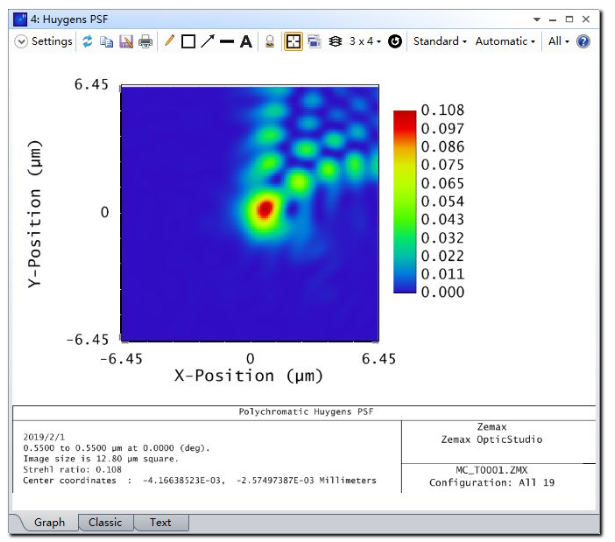
Task: Select the pencil annotation tool
Action: (x=169, y=42)
